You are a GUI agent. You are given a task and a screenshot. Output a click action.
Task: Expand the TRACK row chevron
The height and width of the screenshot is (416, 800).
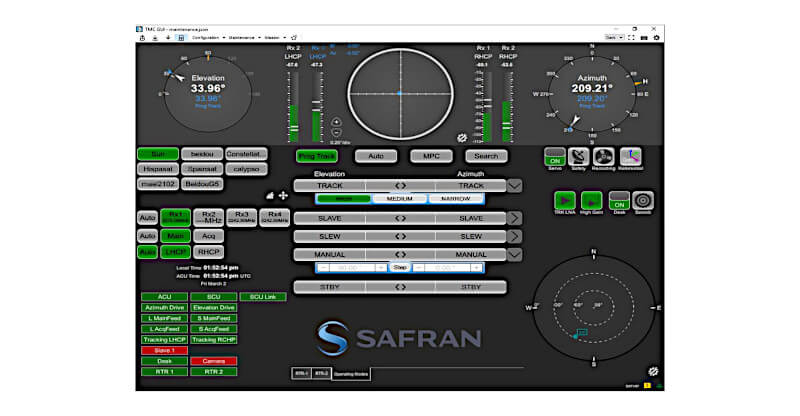pos(514,185)
